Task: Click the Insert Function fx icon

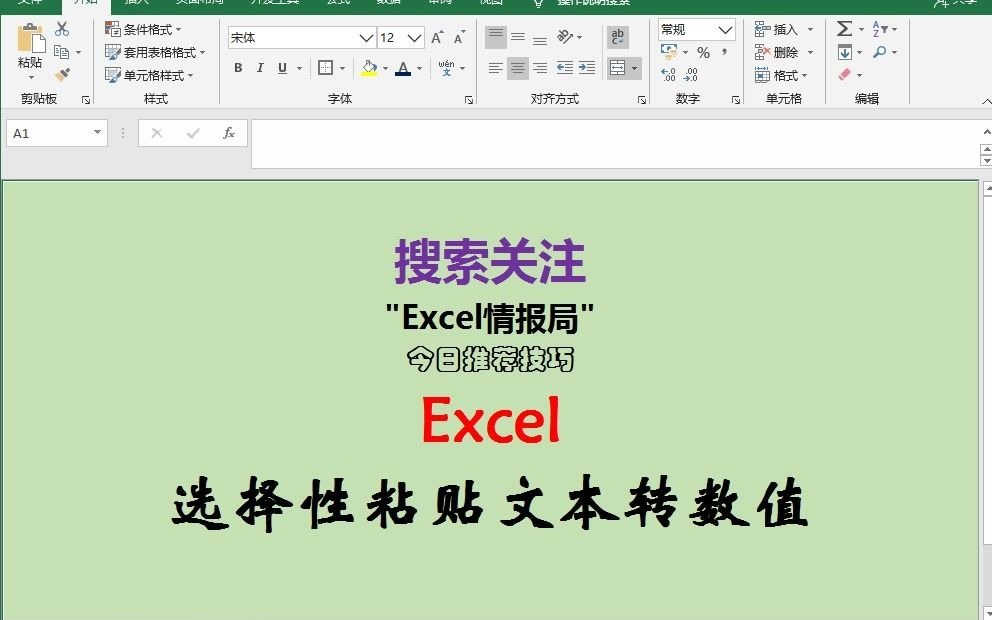Action: 229,132
